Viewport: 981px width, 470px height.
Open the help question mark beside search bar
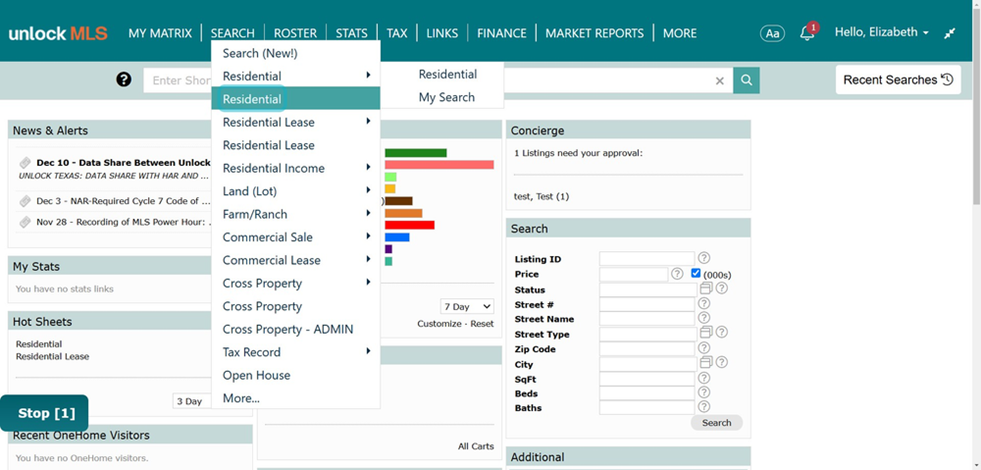click(124, 79)
